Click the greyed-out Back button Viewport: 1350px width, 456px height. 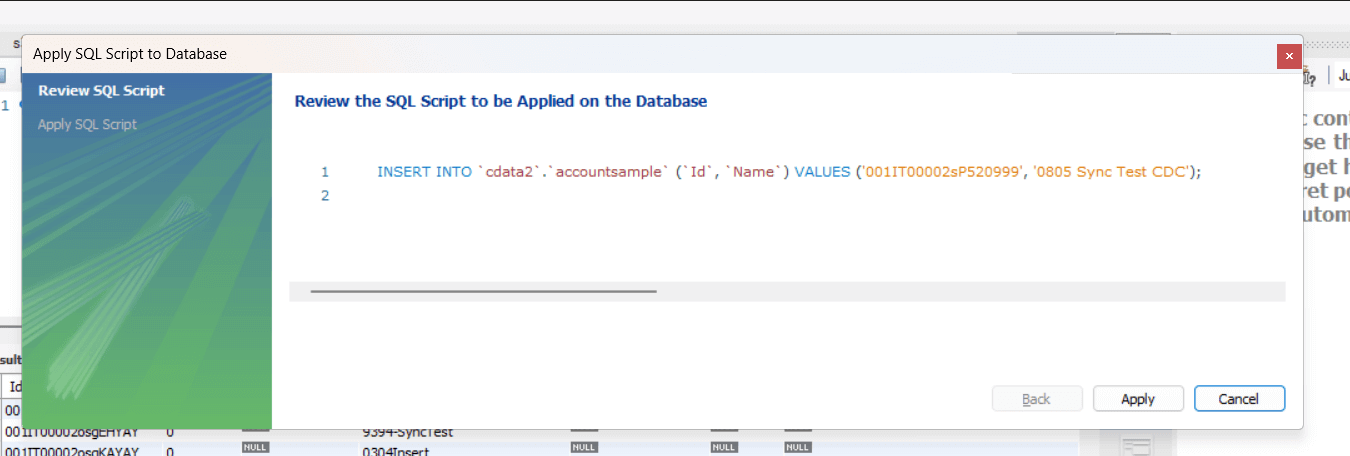click(1036, 399)
